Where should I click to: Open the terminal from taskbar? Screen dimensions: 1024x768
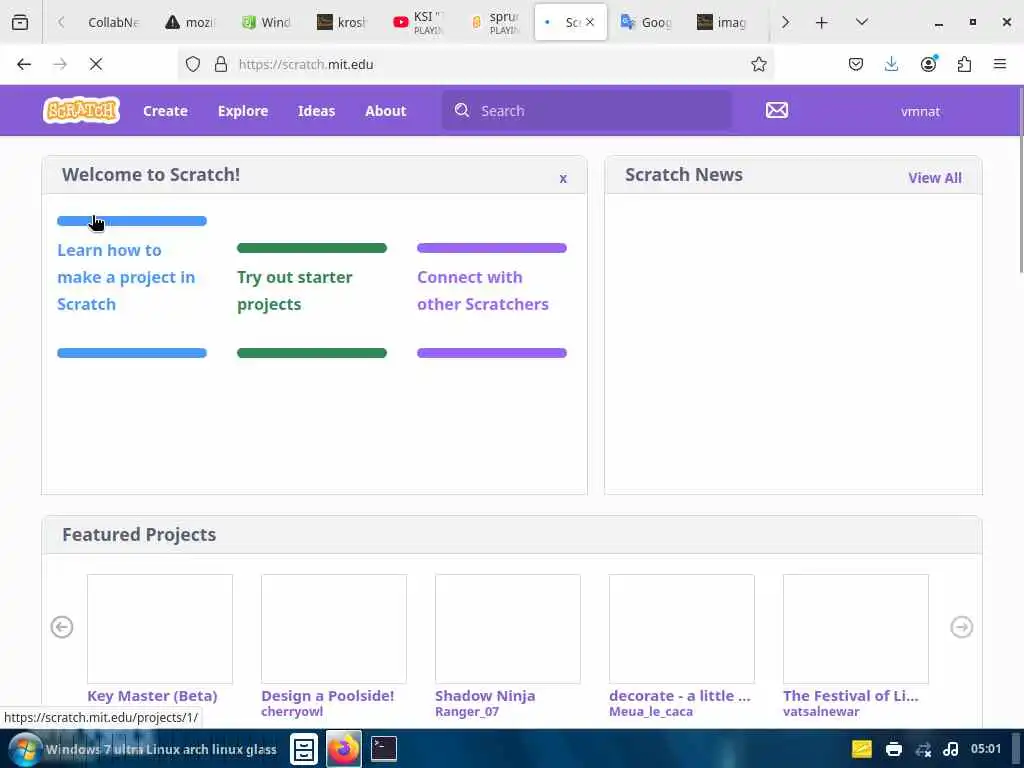(x=384, y=748)
